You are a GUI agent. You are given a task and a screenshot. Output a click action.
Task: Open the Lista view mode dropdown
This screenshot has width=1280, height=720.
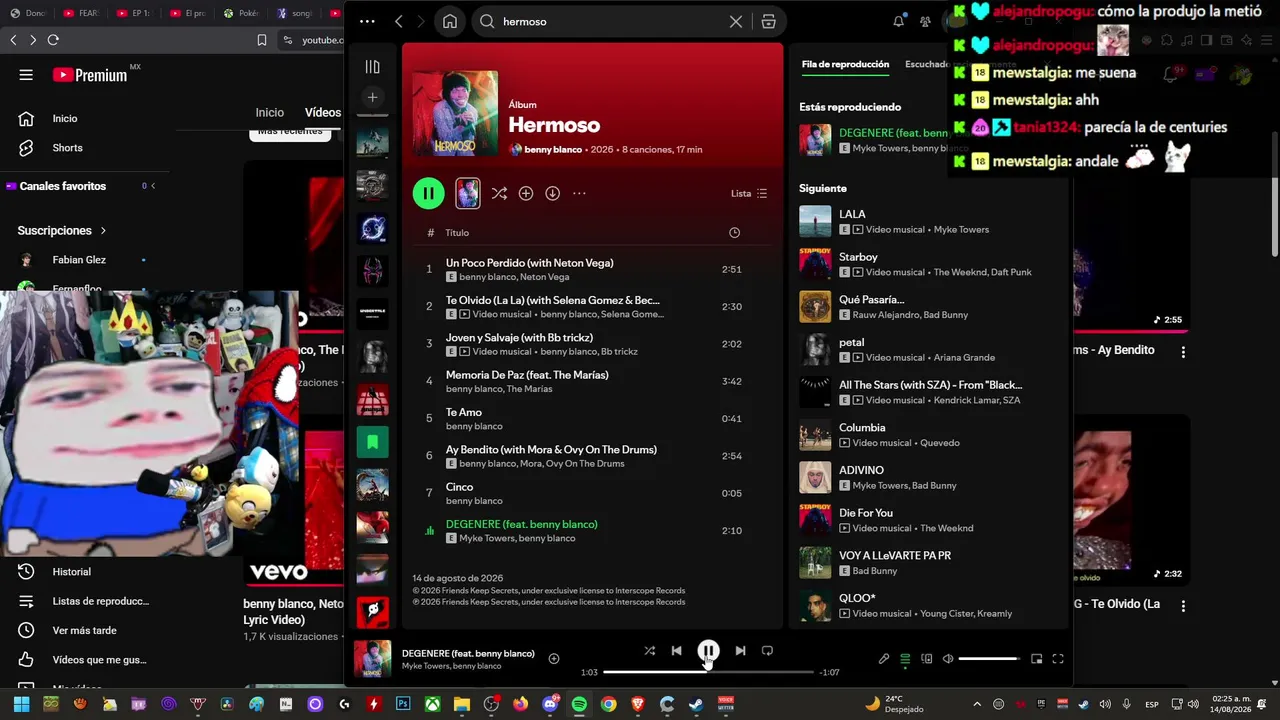coord(749,193)
